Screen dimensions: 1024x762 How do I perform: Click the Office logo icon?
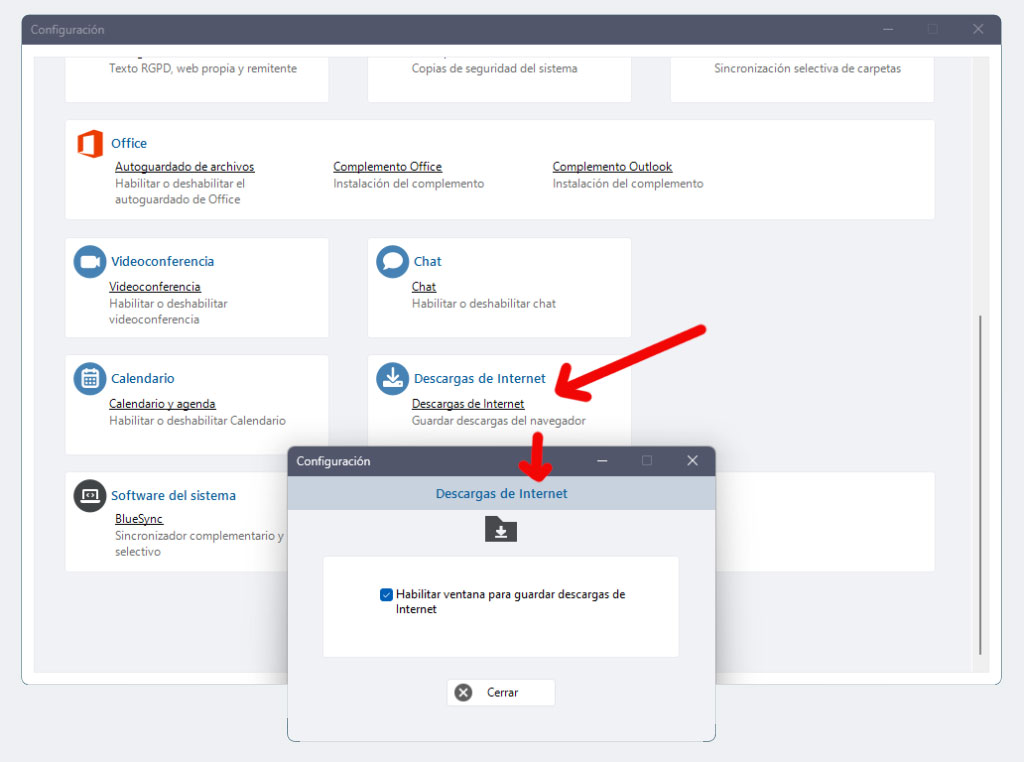[x=90, y=144]
